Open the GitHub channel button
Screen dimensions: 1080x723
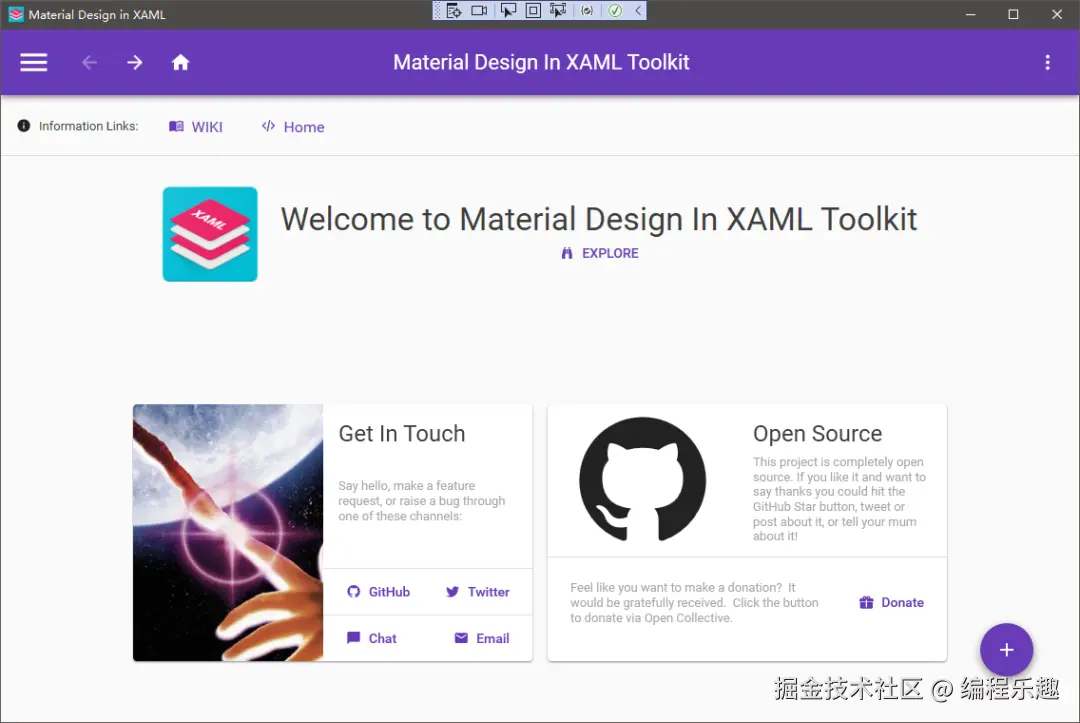point(378,592)
